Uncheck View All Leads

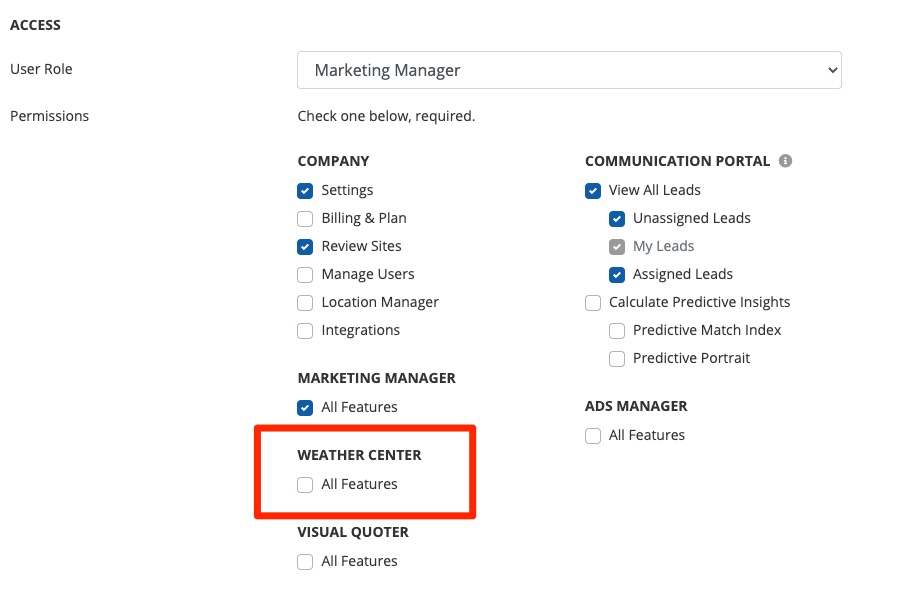point(593,190)
